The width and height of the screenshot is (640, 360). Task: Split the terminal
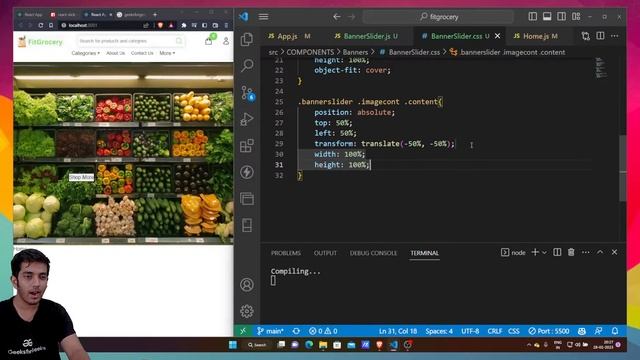[557, 252]
